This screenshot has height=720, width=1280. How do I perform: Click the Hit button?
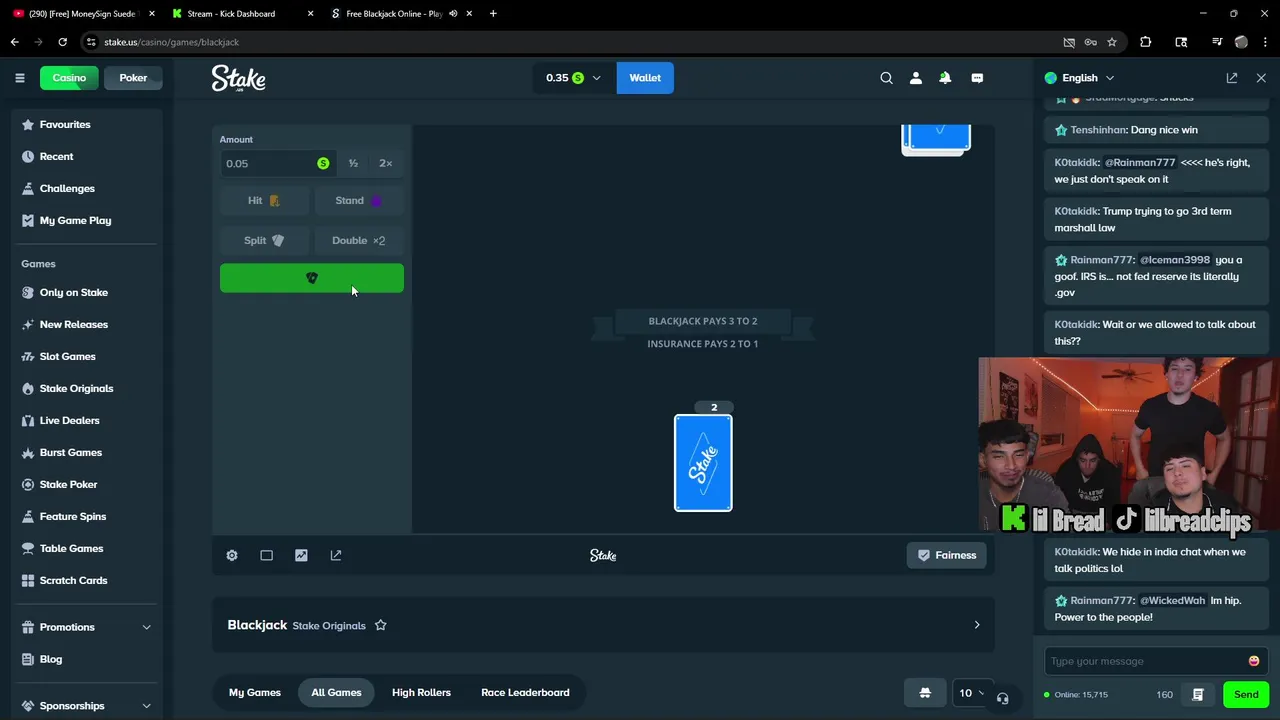(264, 200)
